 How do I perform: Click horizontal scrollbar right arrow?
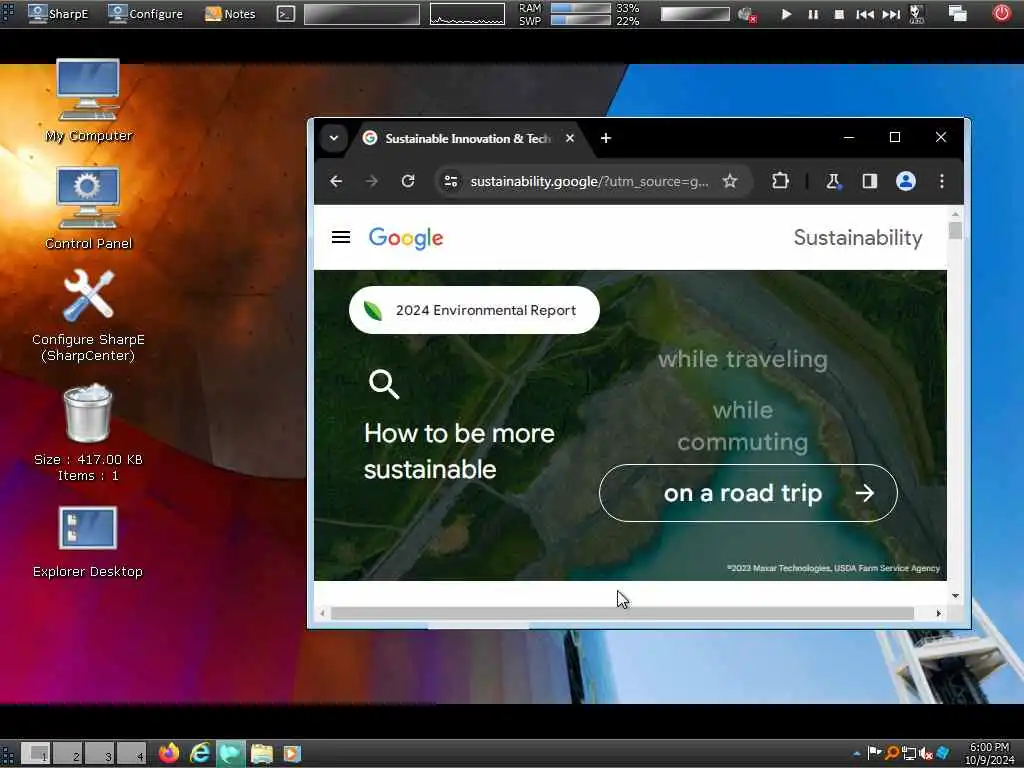point(938,613)
